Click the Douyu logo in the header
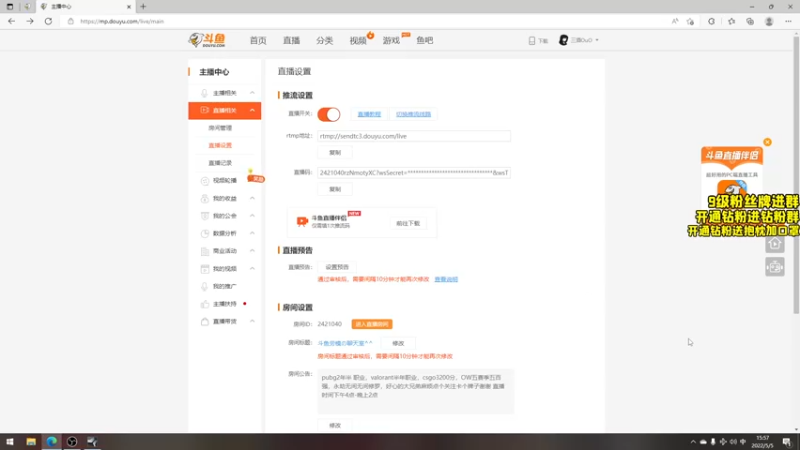Screen dimensions: 800x450 pyautogui.click(x=207, y=40)
